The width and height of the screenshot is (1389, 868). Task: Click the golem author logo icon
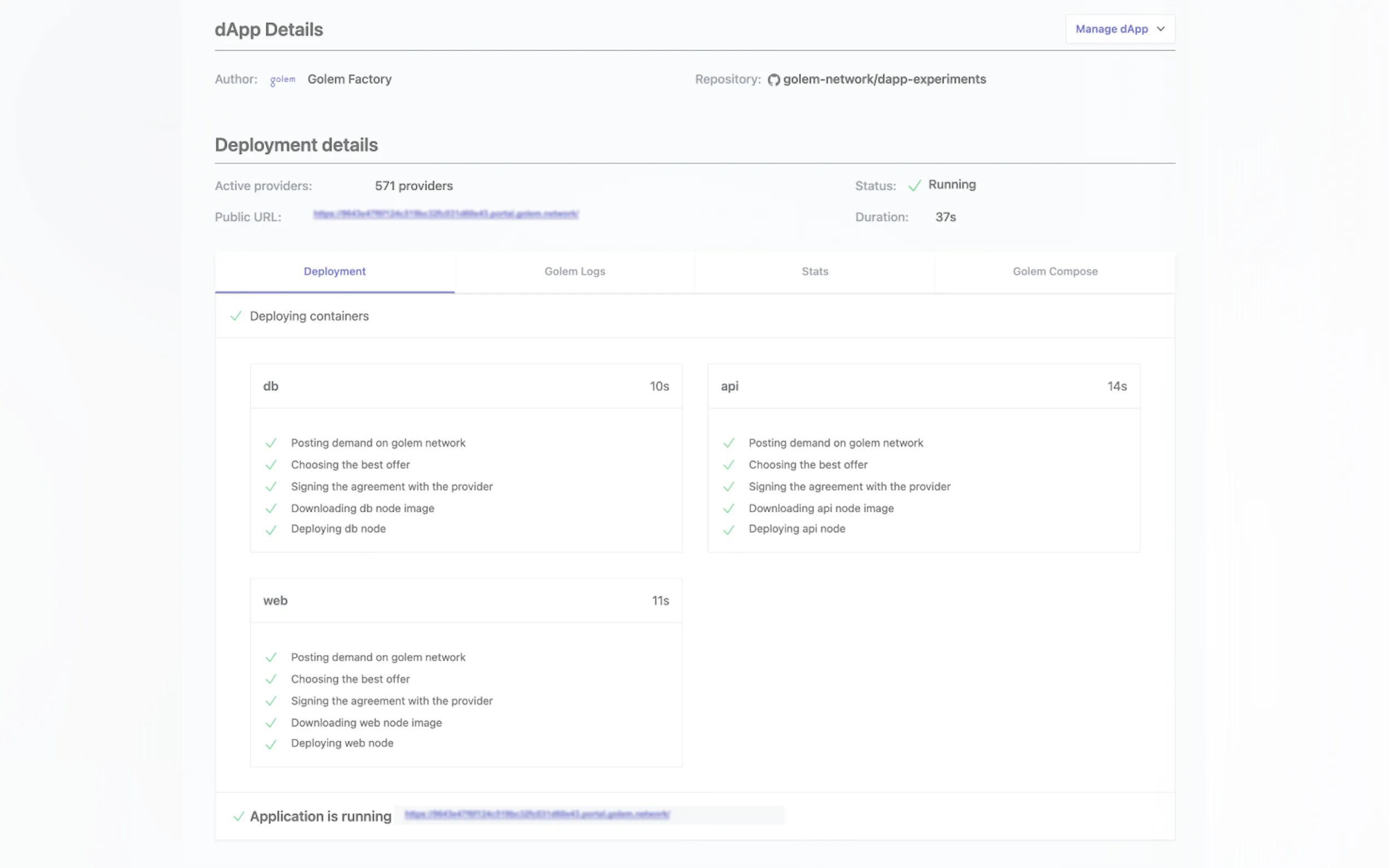pyautogui.click(x=283, y=79)
